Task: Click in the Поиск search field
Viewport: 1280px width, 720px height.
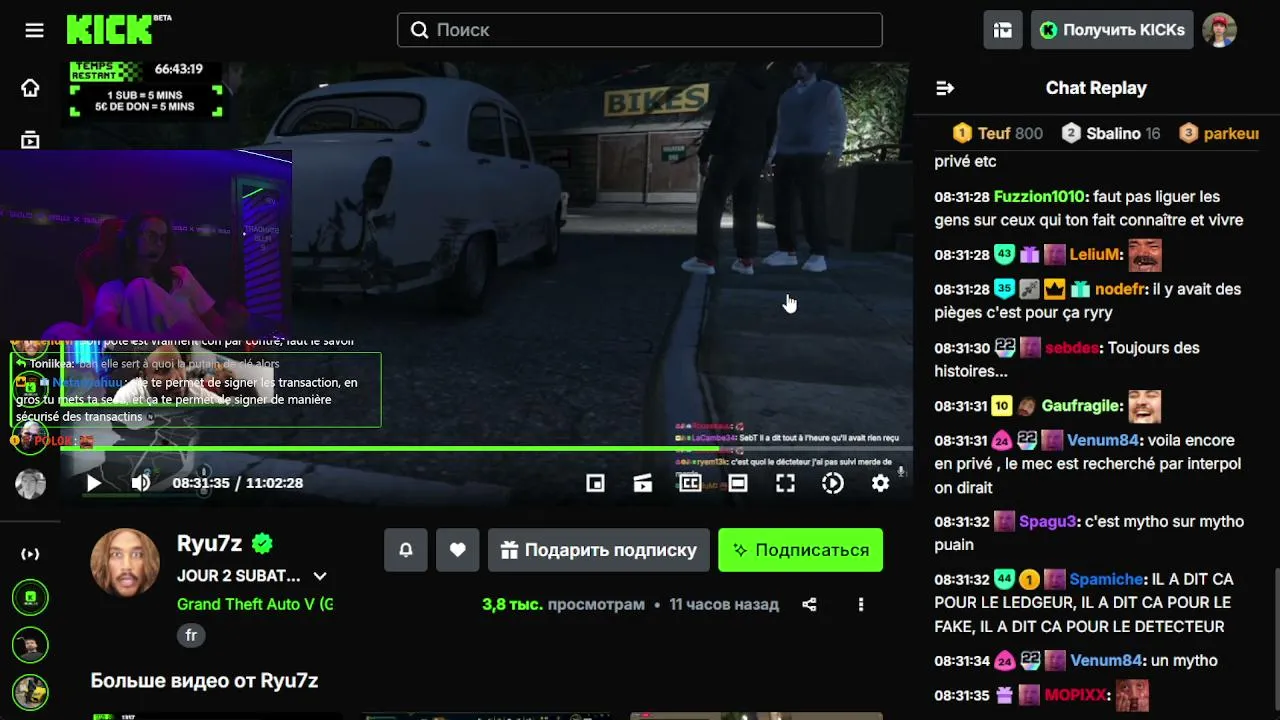Action: pyautogui.click(x=640, y=30)
